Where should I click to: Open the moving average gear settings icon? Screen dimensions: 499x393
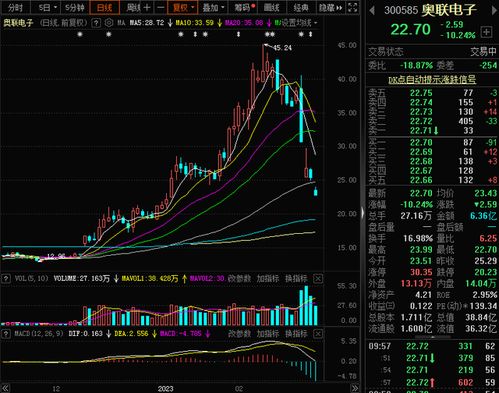[x=109, y=23]
